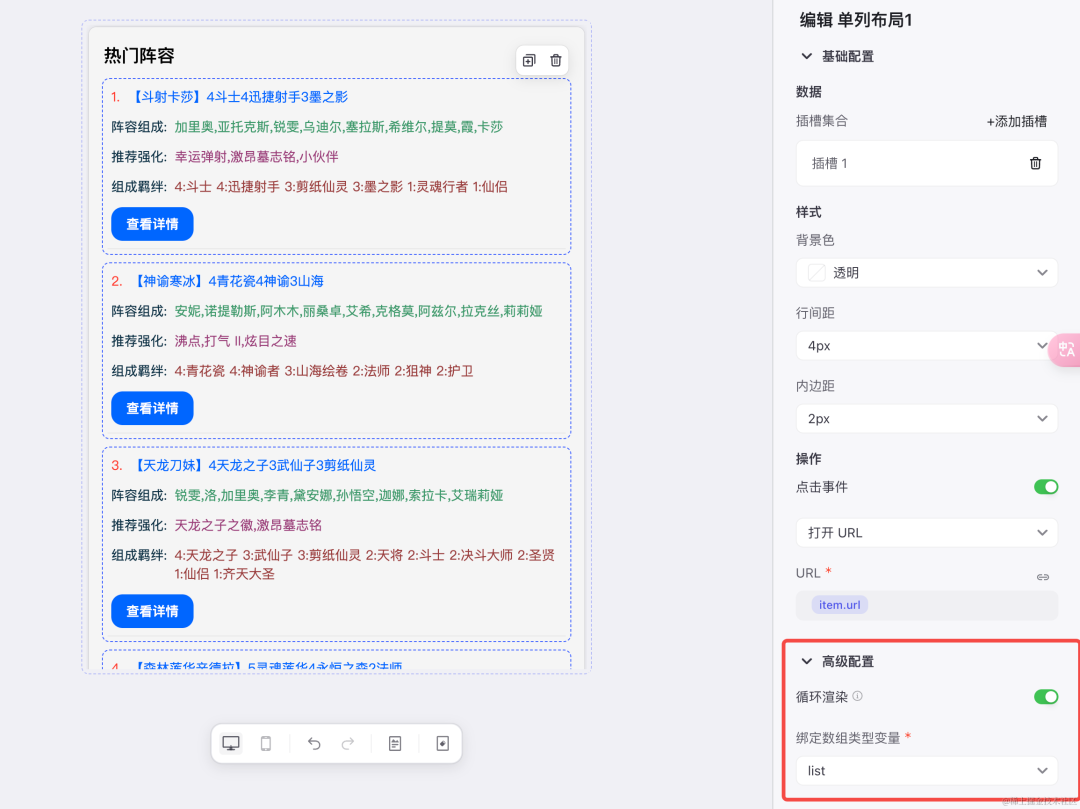
Task: Toggle the 循环渲染 switch
Action: [x=1046, y=697]
